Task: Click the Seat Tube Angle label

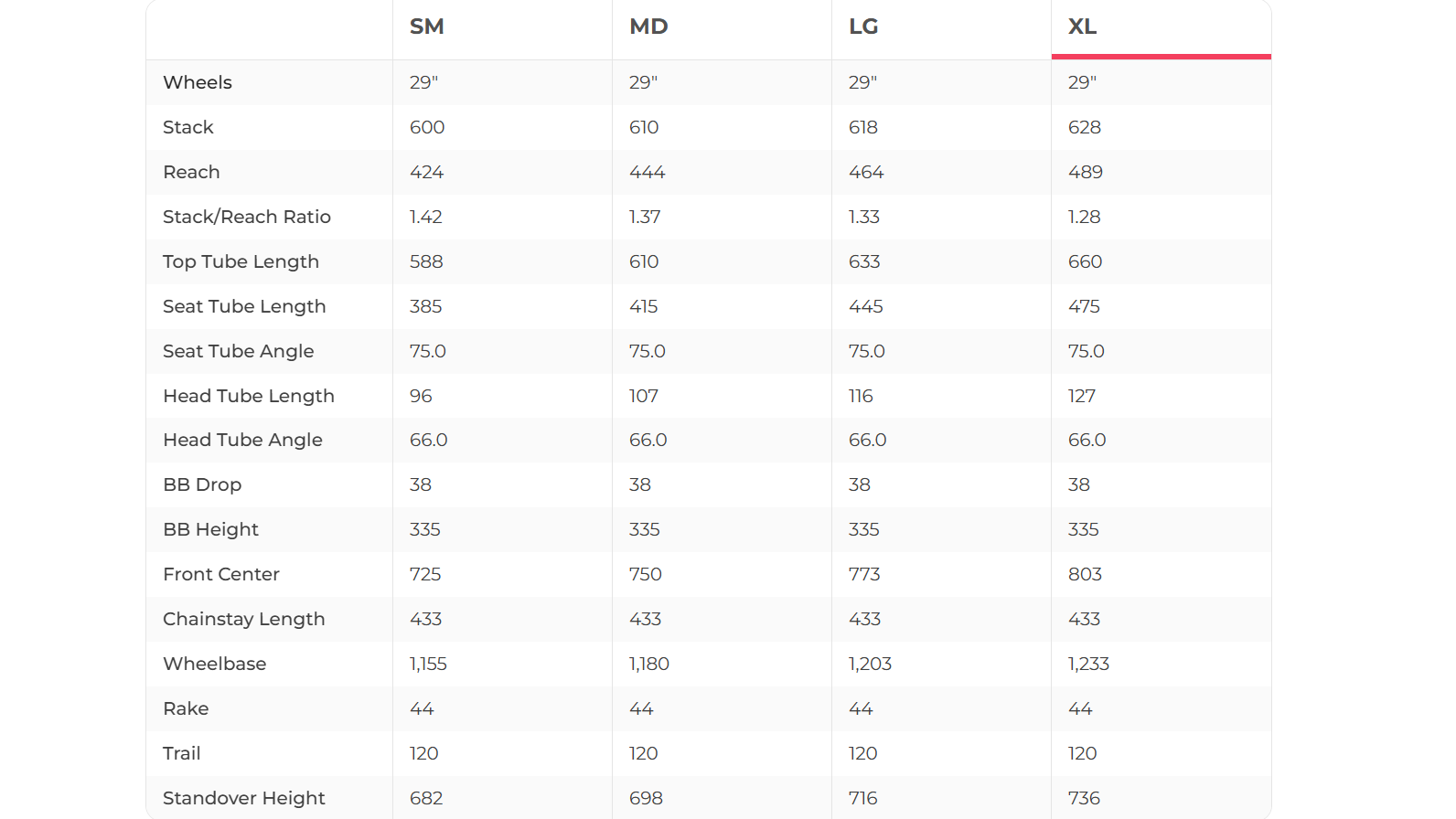Action: click(x=238, y=351)
